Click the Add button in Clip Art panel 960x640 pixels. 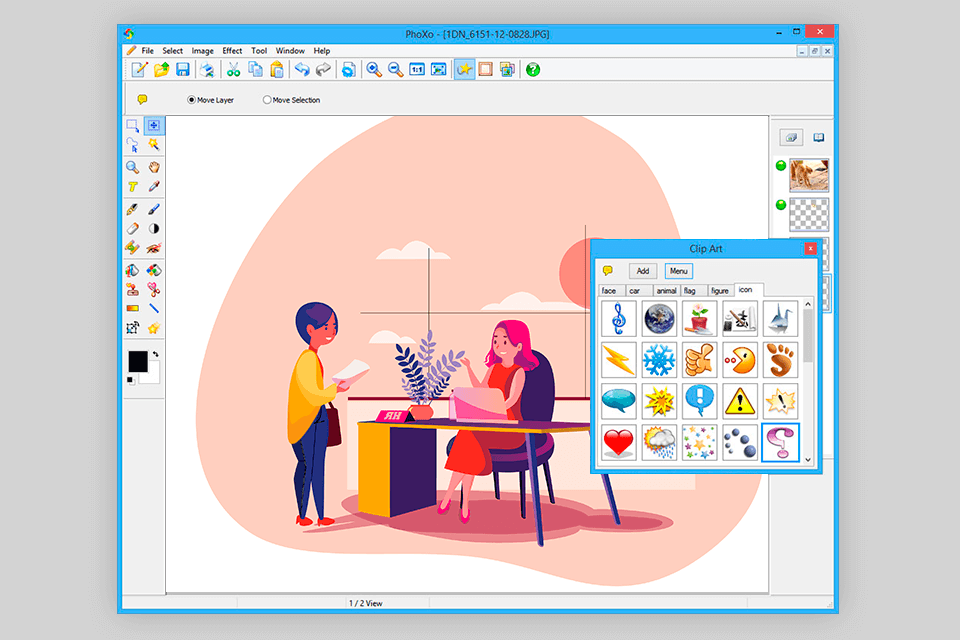[642, 270]
